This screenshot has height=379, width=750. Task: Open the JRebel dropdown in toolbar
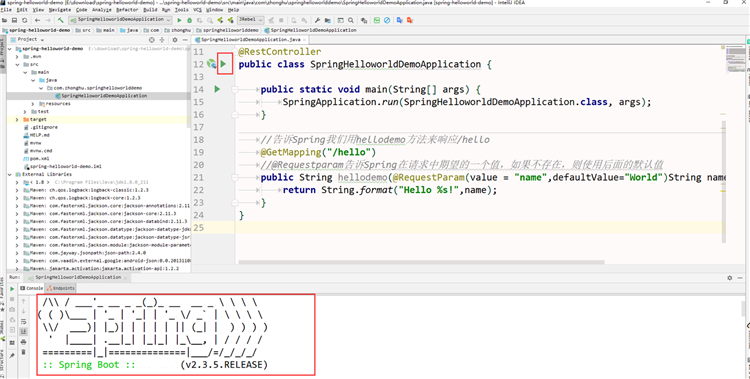[x=251, y=20]
